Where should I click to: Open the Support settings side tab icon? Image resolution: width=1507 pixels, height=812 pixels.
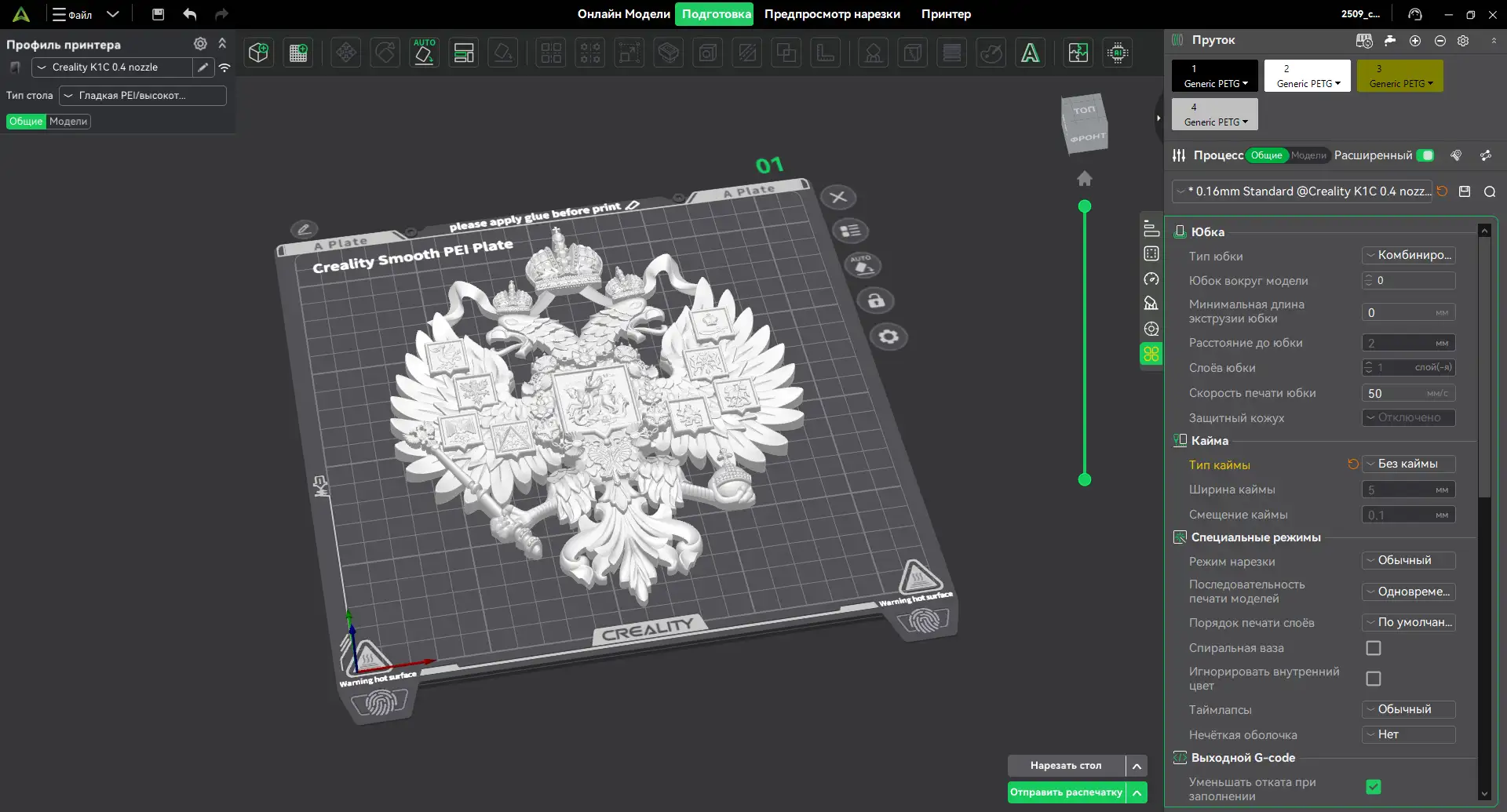click(1151, 304)
